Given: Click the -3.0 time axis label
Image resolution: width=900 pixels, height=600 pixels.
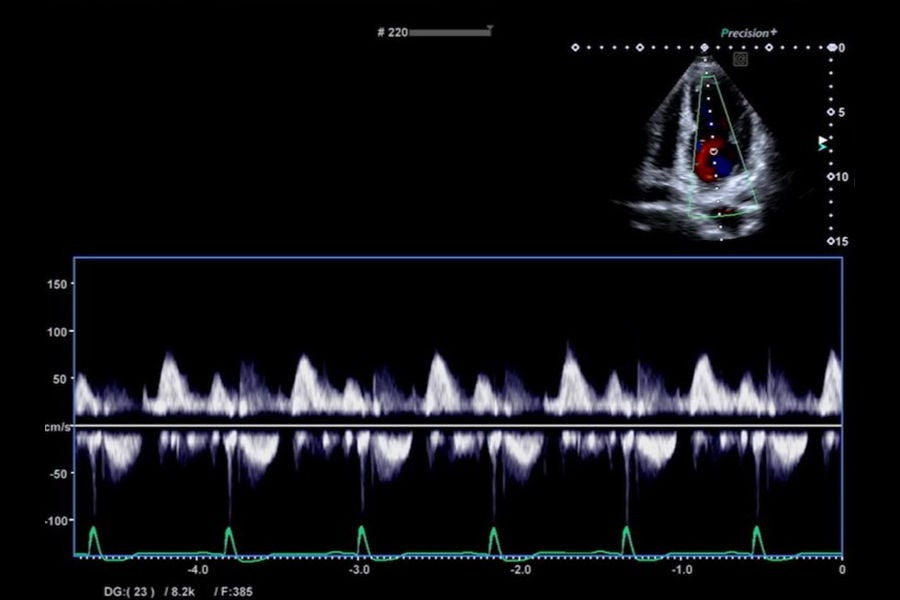Looking at the screenshot, I should [359, 570].
